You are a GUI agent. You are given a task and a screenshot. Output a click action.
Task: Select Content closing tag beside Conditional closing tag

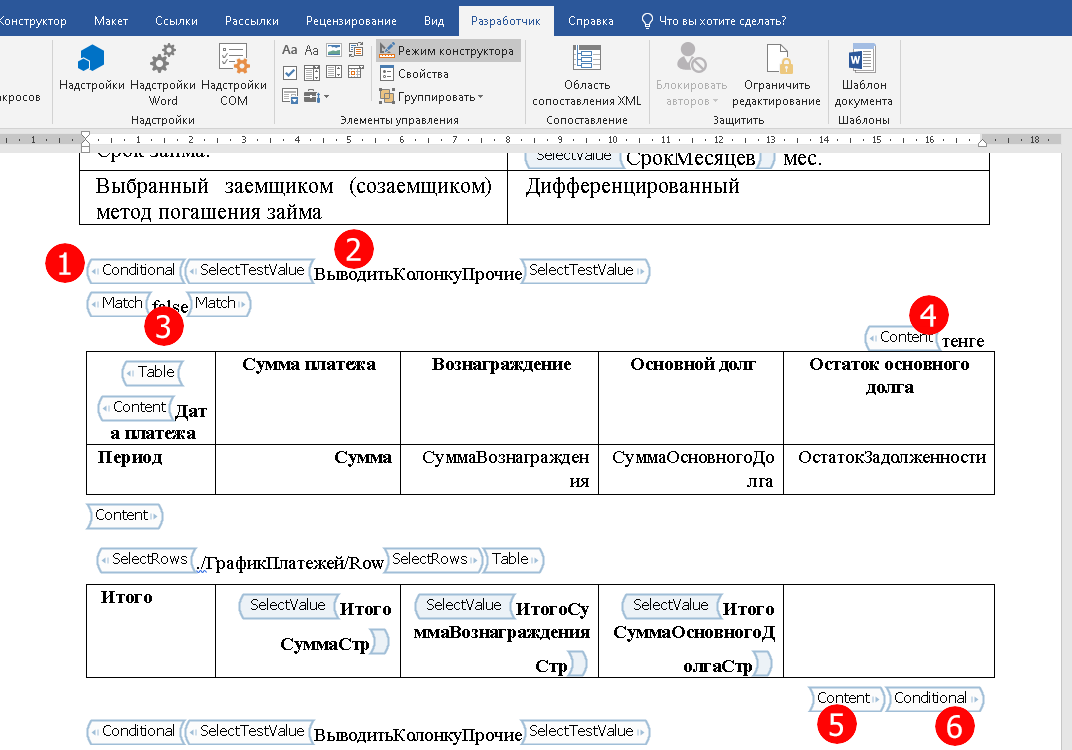pyautogui.click(x=846, y=698)
